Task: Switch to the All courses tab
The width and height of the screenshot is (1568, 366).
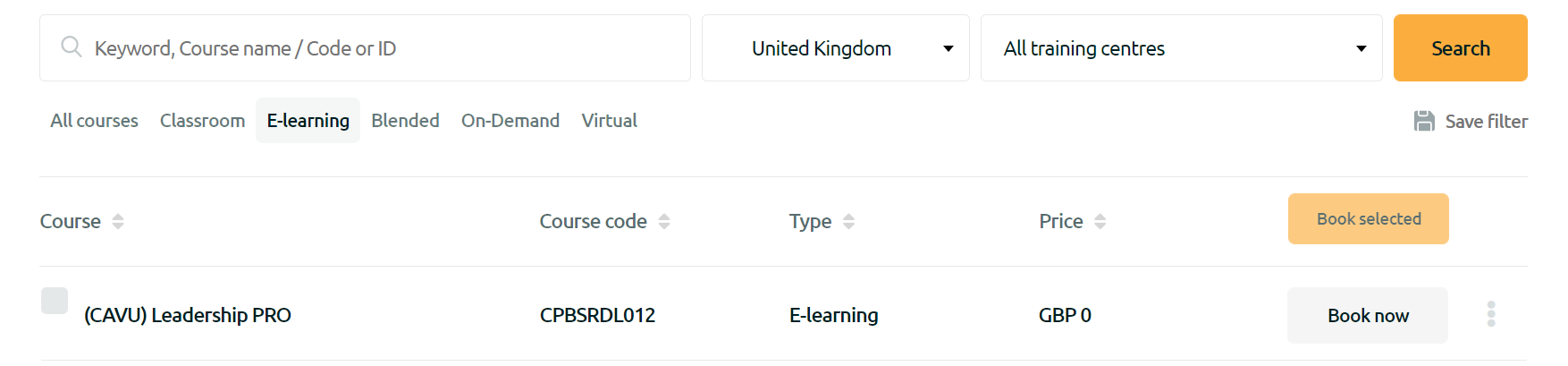Action: pos(94,121)
